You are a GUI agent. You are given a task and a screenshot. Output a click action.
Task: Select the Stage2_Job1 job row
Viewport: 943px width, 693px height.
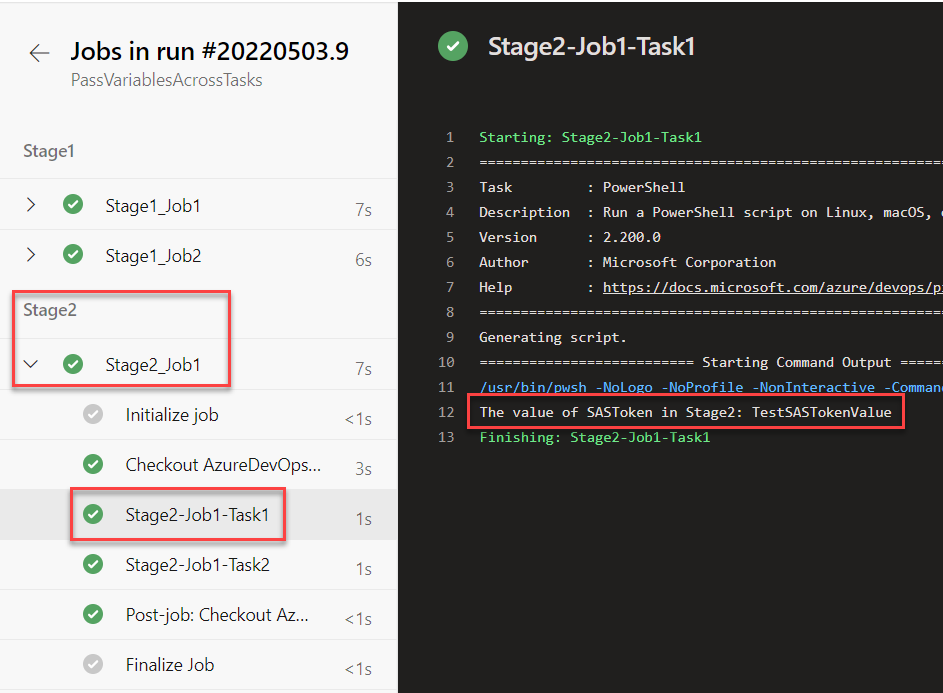click(198, 364)
